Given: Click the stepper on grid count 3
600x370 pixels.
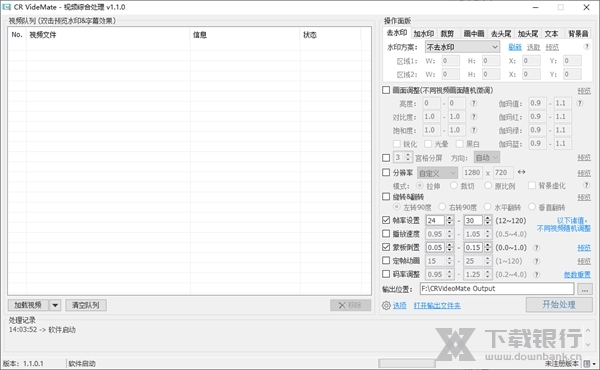Looking at the screenshot, I should pos(408,157).
